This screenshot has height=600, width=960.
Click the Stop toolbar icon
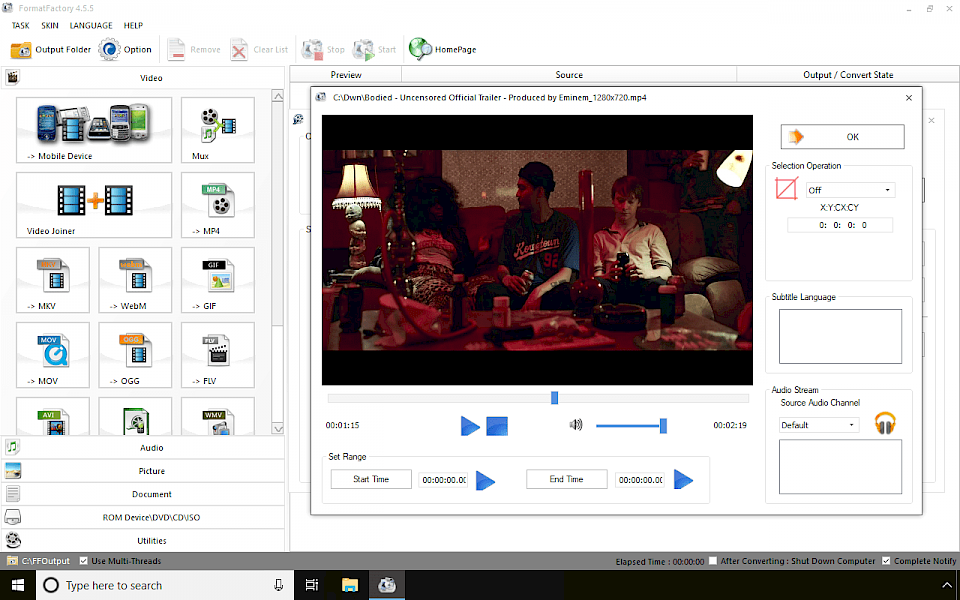tap(312, 50)
